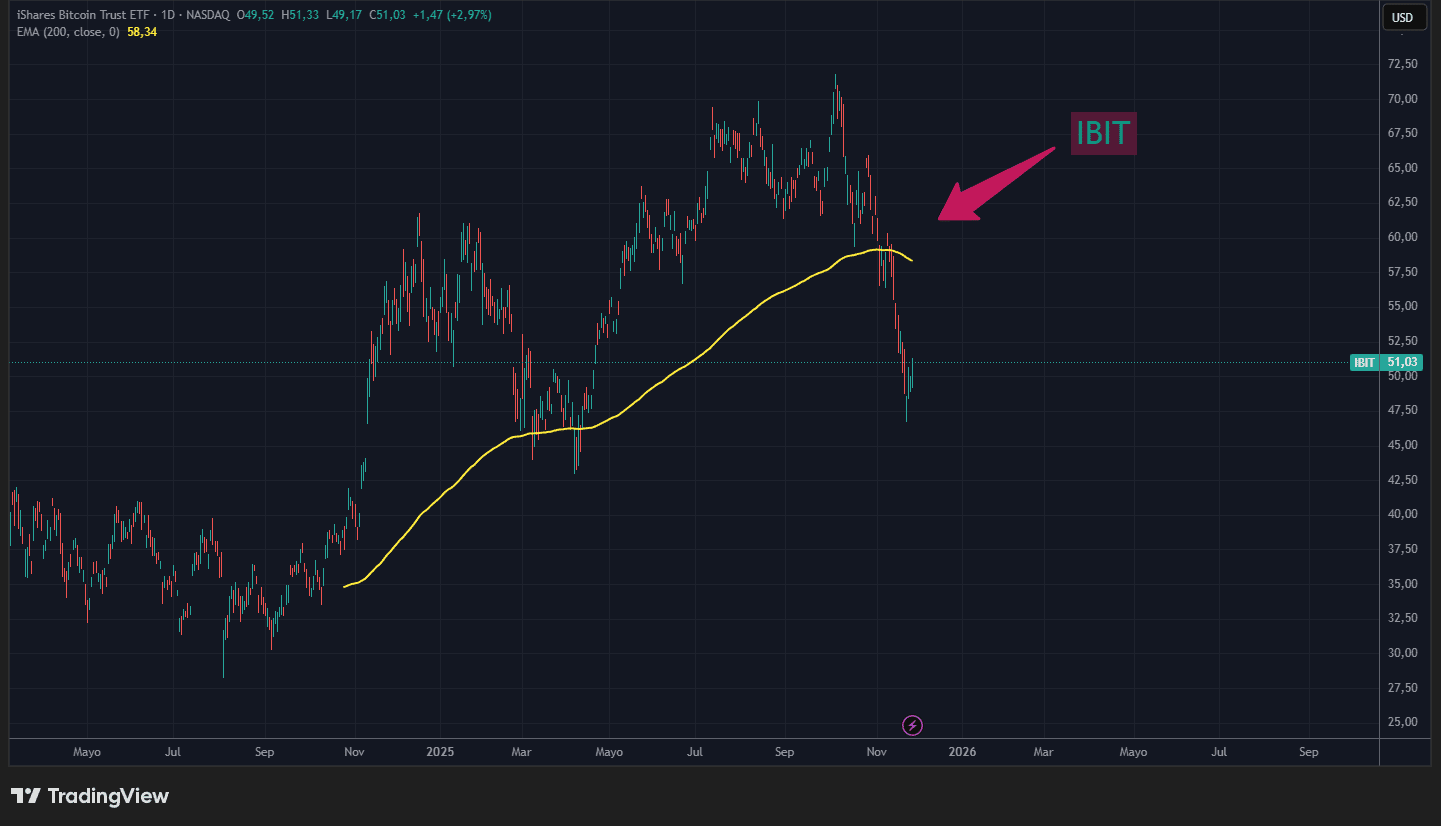
Task: Click the 55,00 price axis label
Action: 1403,306
